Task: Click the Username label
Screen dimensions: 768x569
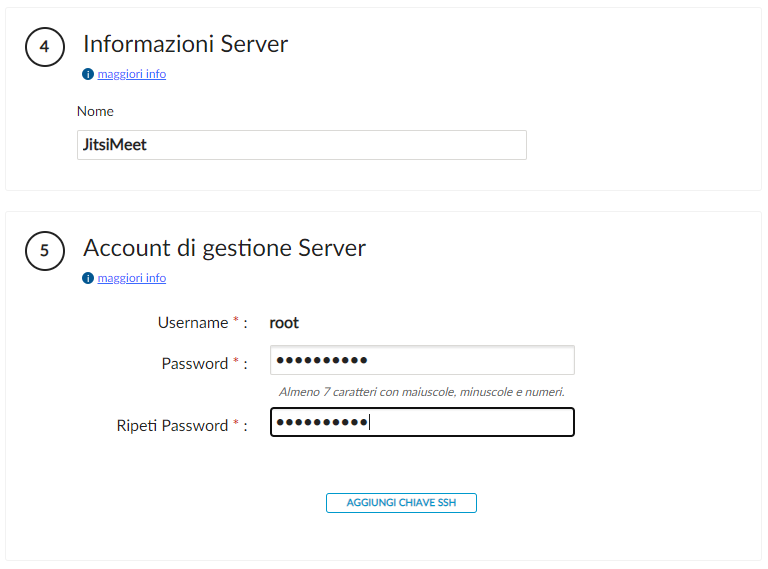Action: (193, 323)
